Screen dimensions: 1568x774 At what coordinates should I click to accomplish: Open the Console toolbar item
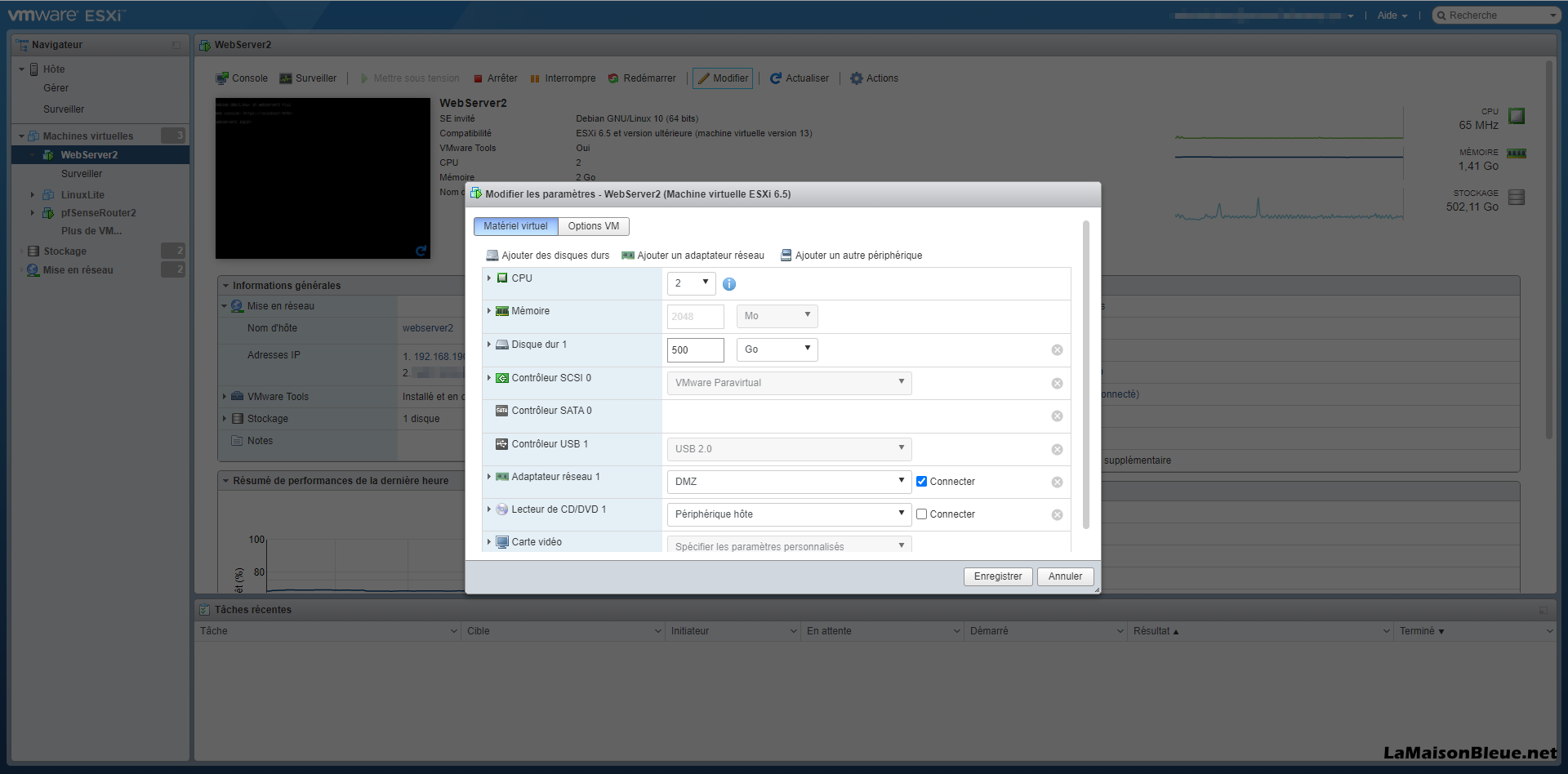pos(241,78)
